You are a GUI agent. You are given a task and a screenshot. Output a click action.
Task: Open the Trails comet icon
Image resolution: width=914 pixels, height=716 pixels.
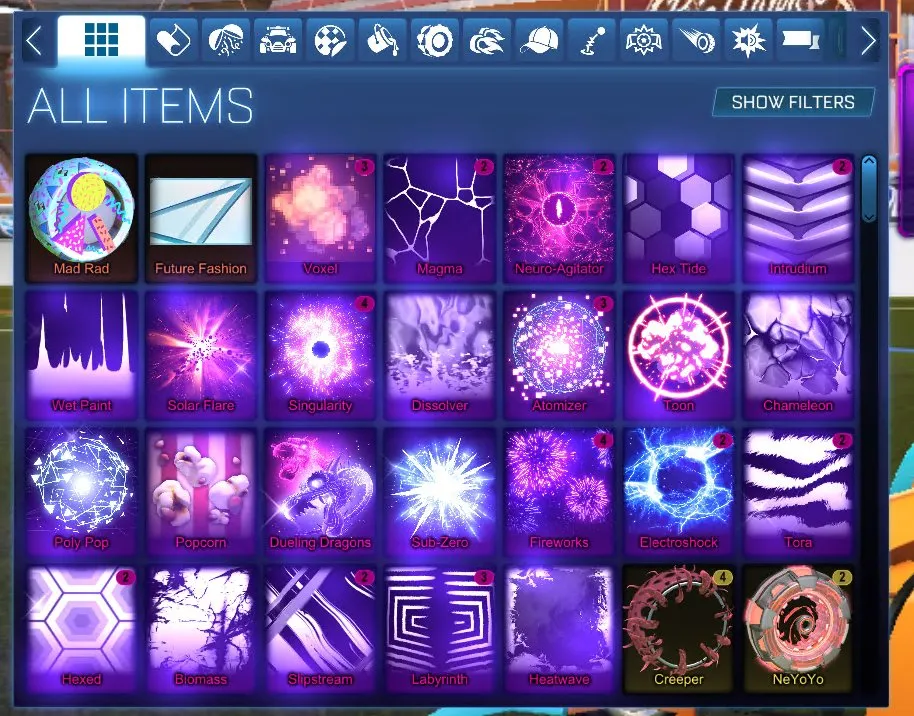[x=698, y=40]
